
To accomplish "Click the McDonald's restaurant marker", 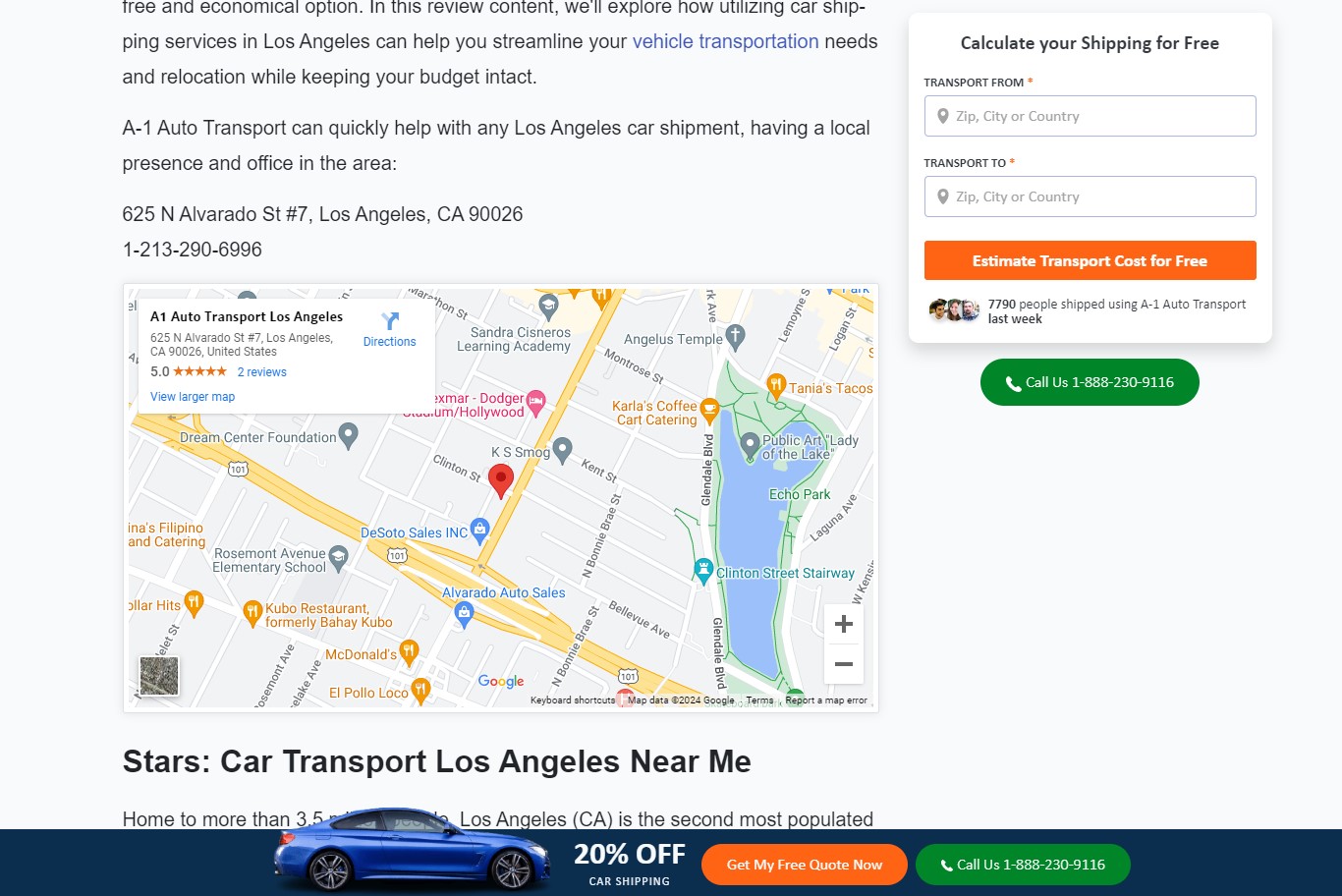I will click(x=410, y=652).
